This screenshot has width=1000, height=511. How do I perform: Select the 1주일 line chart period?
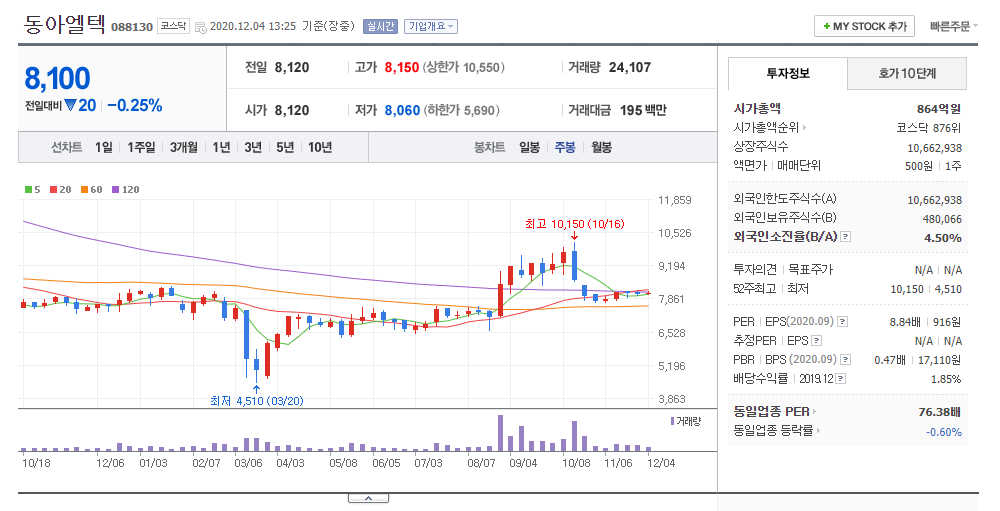coord(141,147)
